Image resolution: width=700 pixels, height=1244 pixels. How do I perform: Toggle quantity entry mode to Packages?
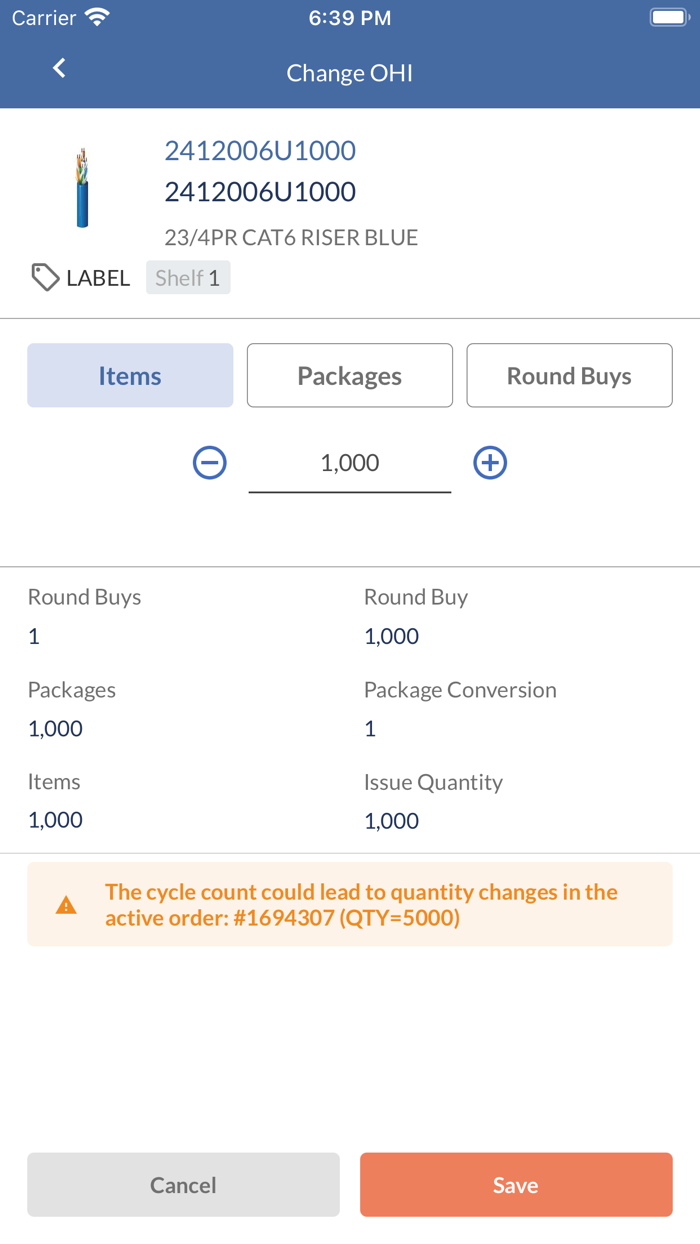349,375
